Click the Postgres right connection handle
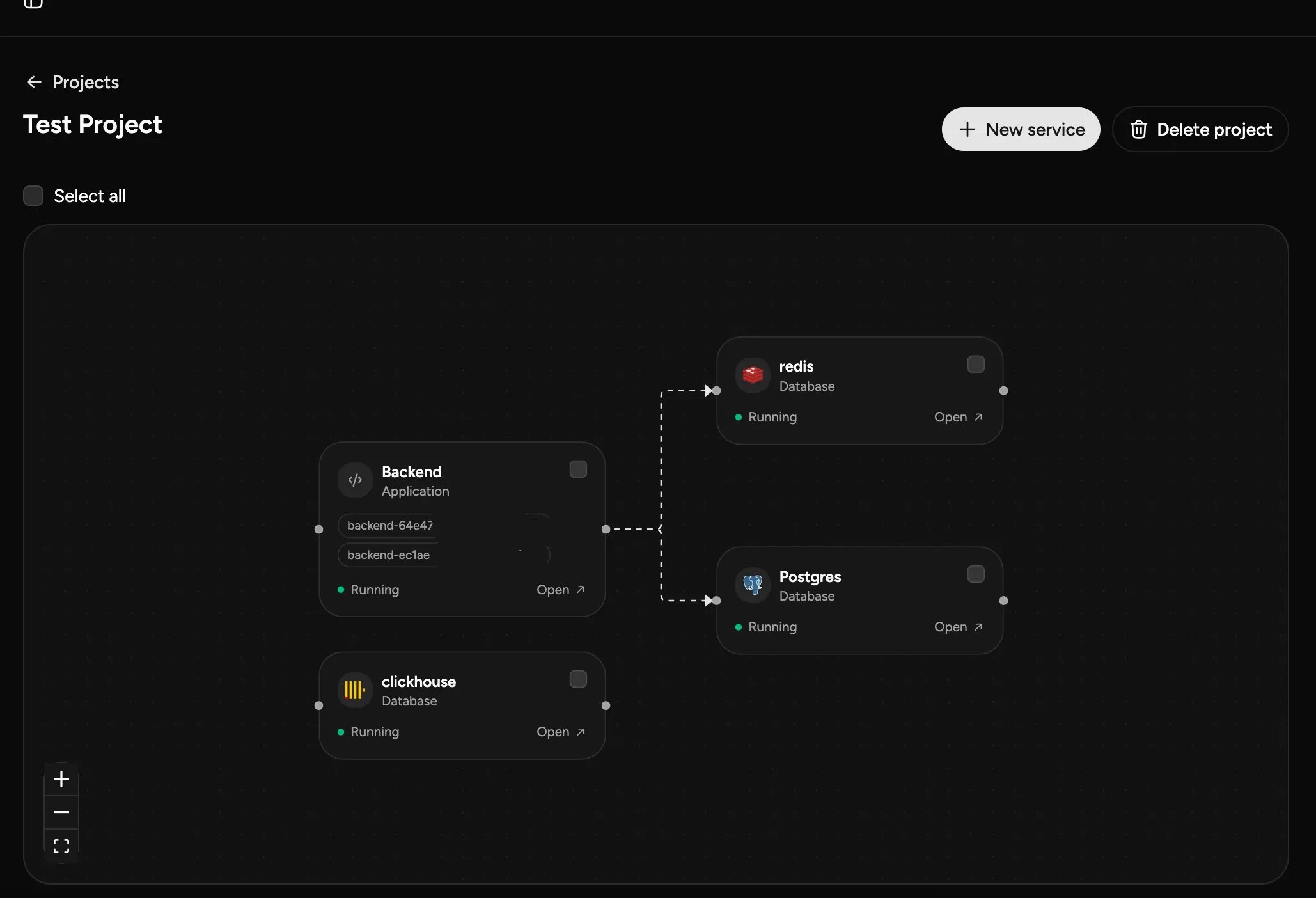The height and width of the screenshot is (898, 1316). [1003, 601]
